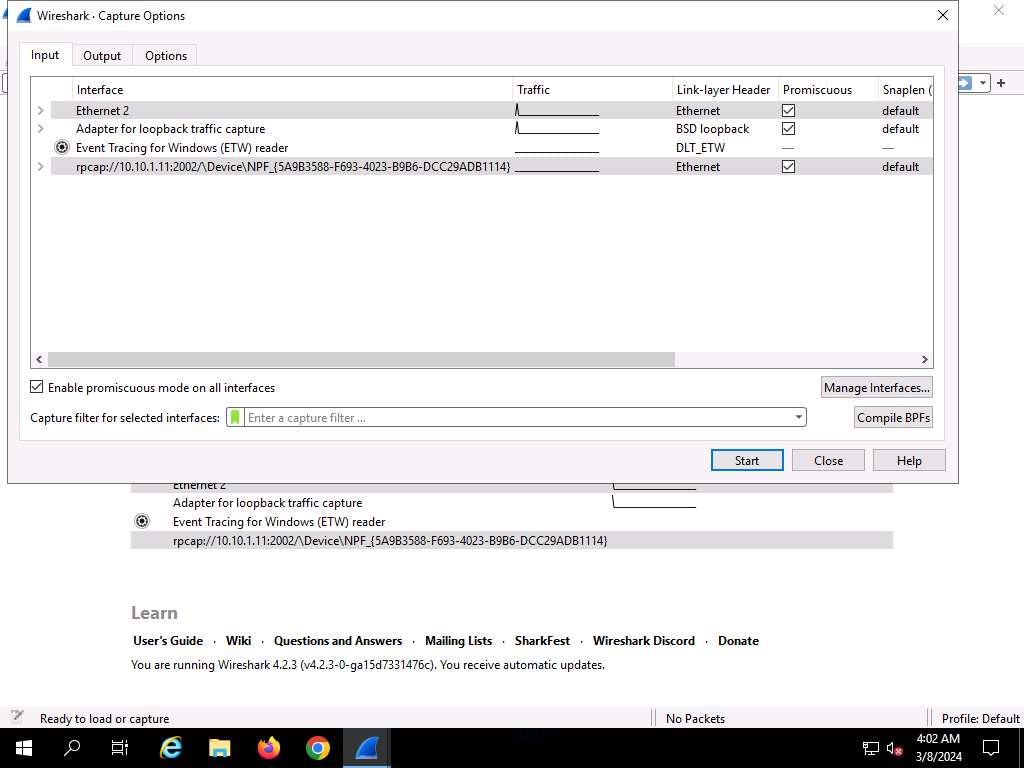This screenshot has height=768, width=1024.
Task: Click the Wireshark shark fin taskbar icon
Action: coord(367,747)
